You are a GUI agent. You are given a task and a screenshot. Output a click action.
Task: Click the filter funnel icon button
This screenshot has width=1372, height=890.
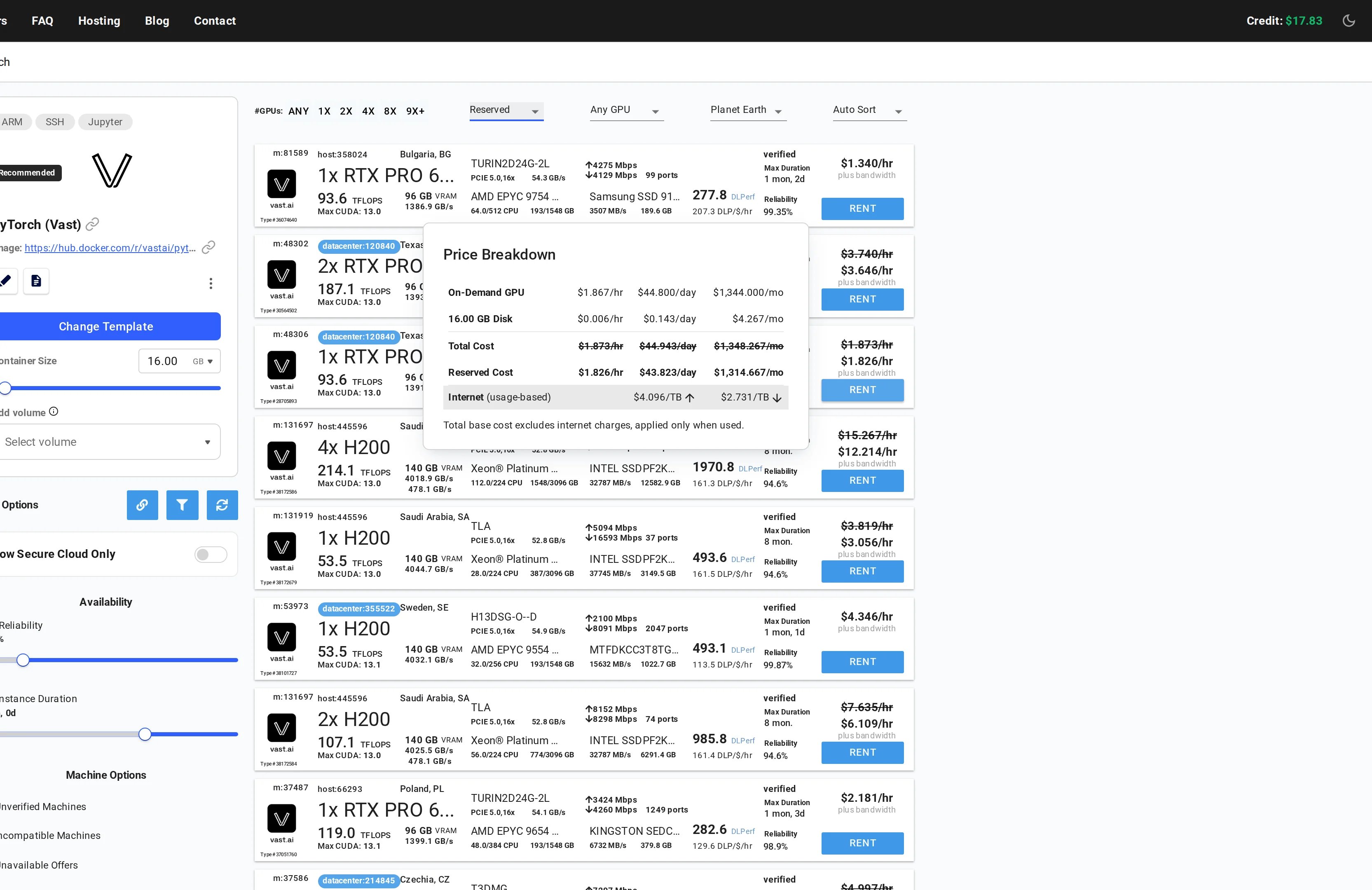point(182,505)
